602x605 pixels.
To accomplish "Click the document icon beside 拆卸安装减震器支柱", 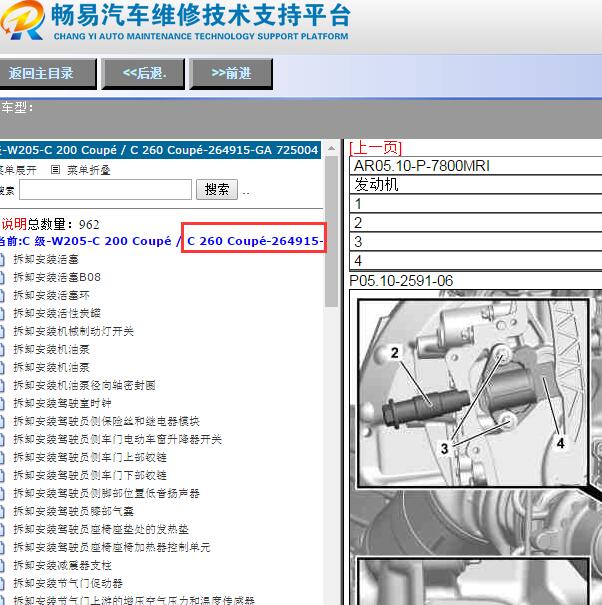I will tap(2, 566).
